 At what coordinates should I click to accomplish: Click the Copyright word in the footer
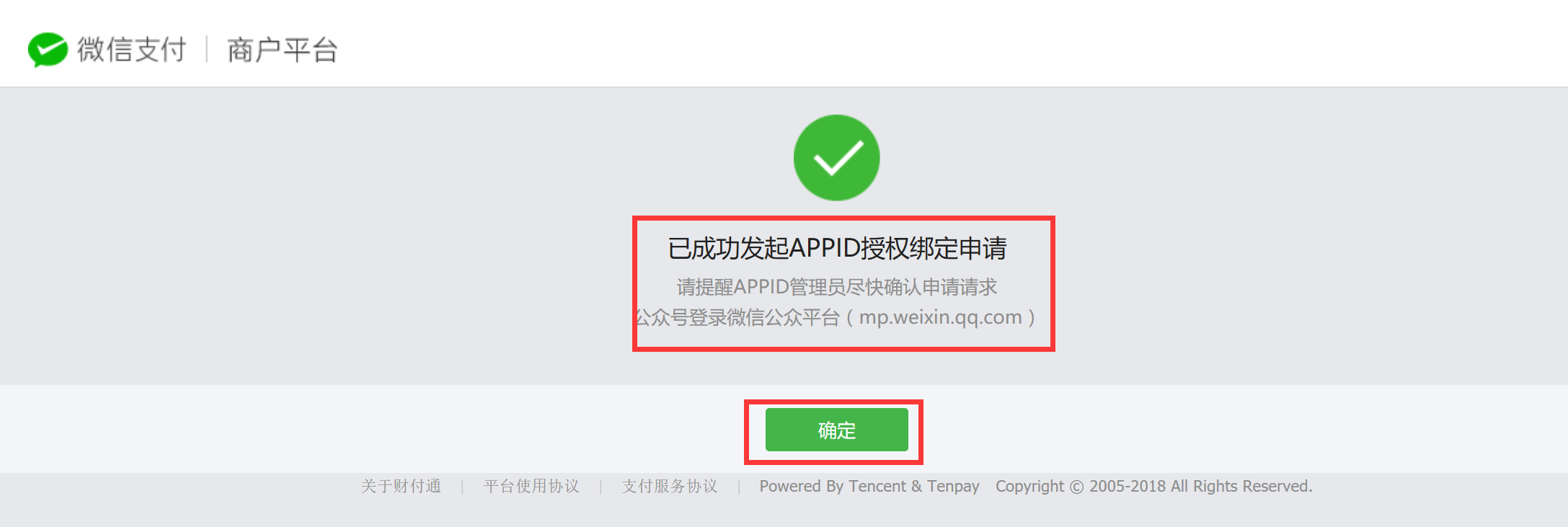click(x=1029, y=487)
